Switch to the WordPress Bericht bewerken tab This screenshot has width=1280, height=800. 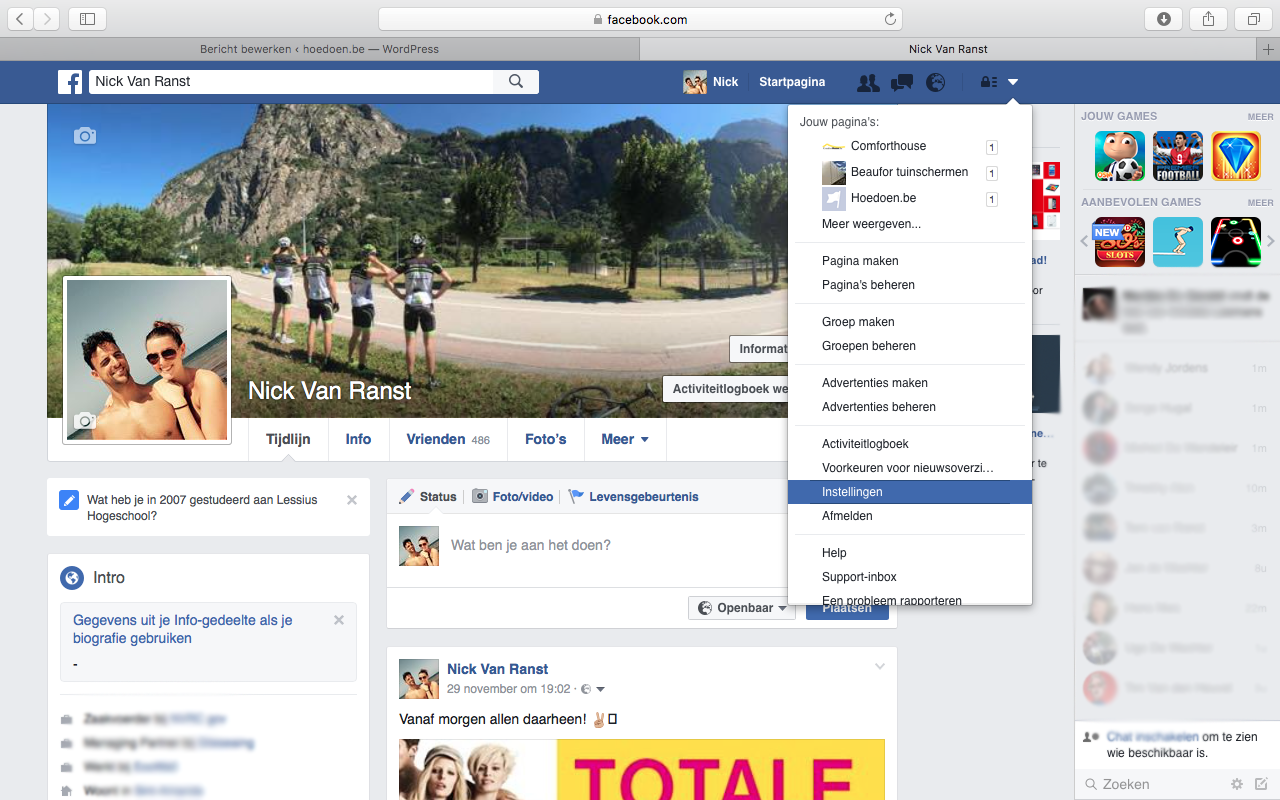tap(319, 49)
